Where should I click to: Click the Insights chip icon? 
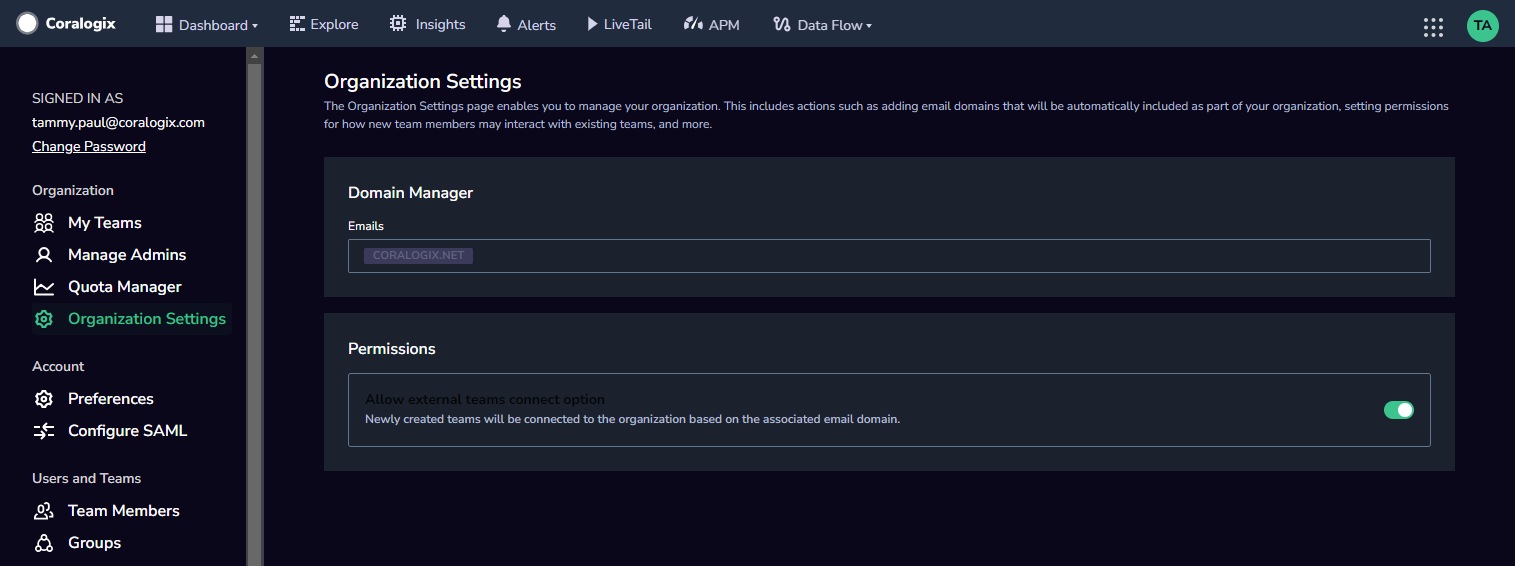(x=398, y=24)
